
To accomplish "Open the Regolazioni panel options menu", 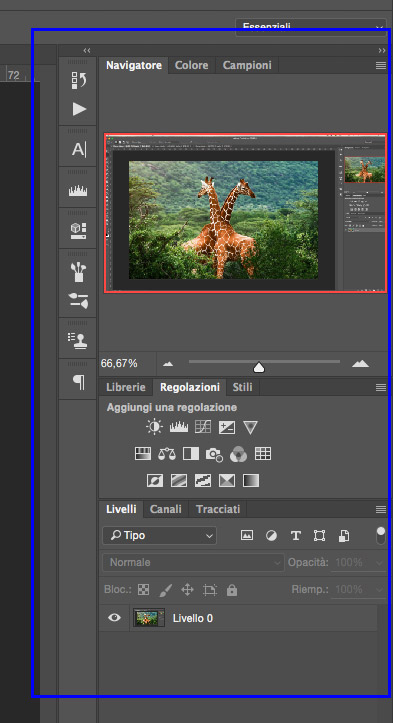I will 381,387.
